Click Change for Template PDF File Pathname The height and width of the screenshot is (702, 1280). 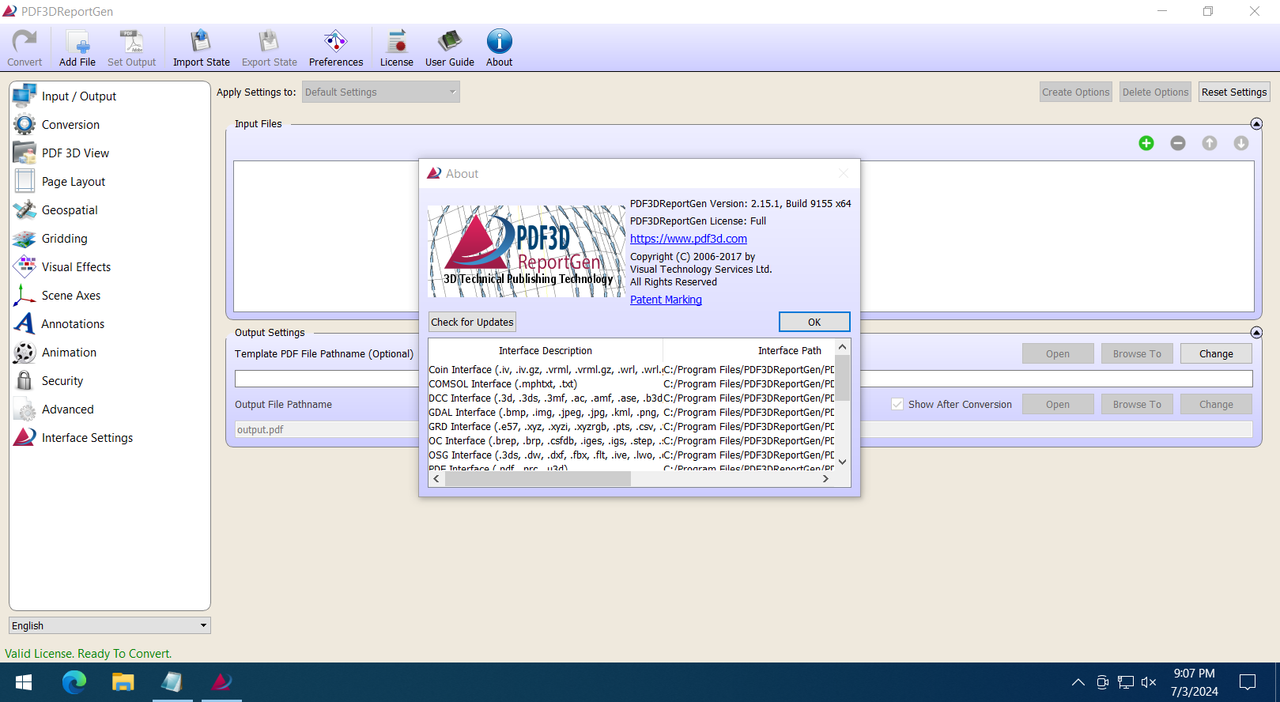pos(1216,354)
